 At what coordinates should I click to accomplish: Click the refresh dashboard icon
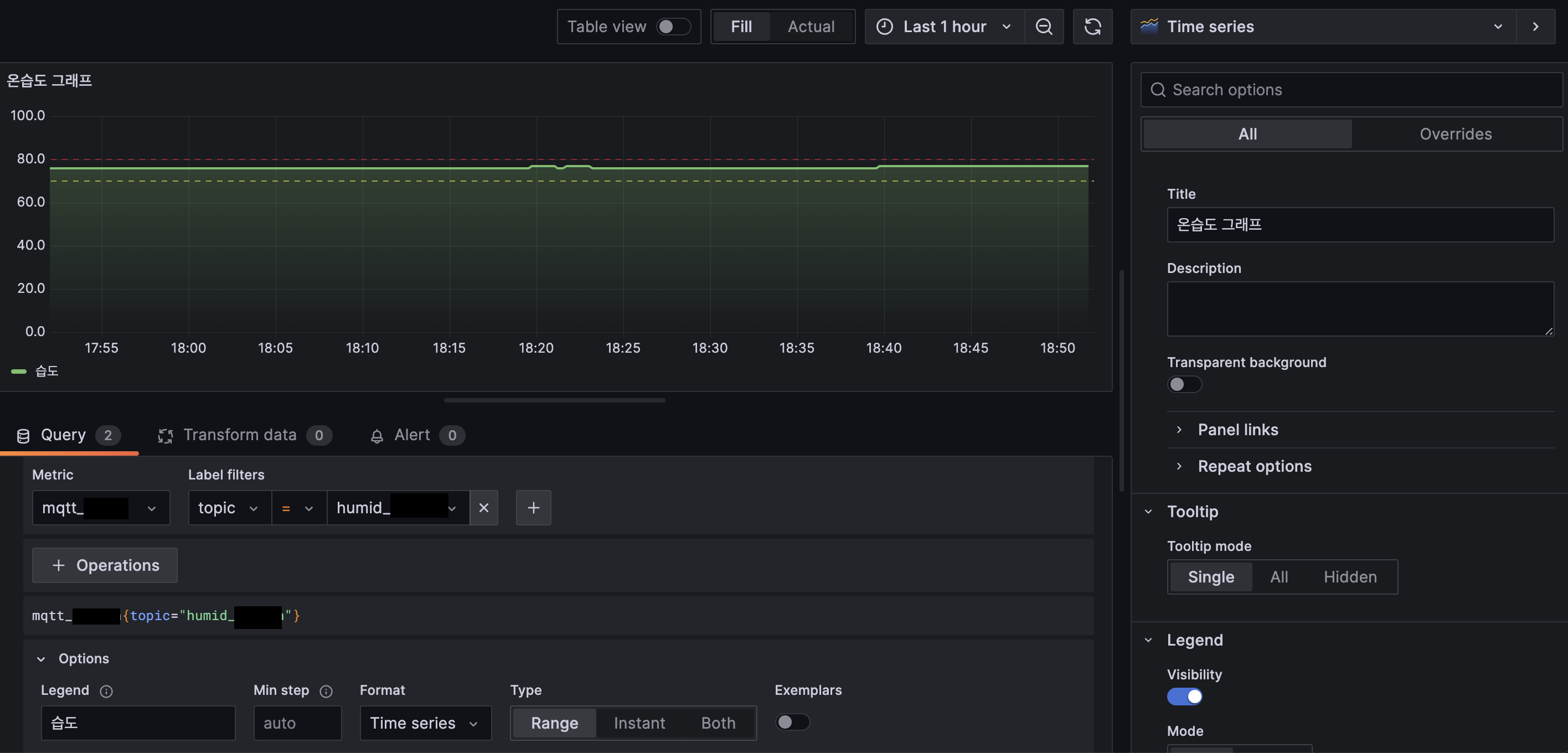pos(1092,26)
